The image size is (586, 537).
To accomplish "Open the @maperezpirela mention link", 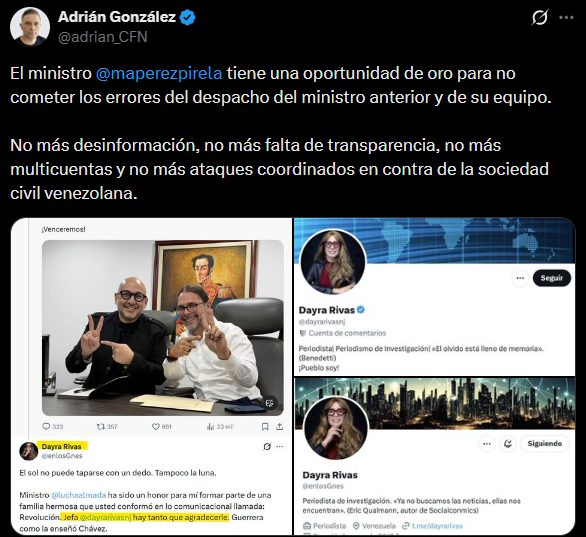I will click(x=159, y=73).
